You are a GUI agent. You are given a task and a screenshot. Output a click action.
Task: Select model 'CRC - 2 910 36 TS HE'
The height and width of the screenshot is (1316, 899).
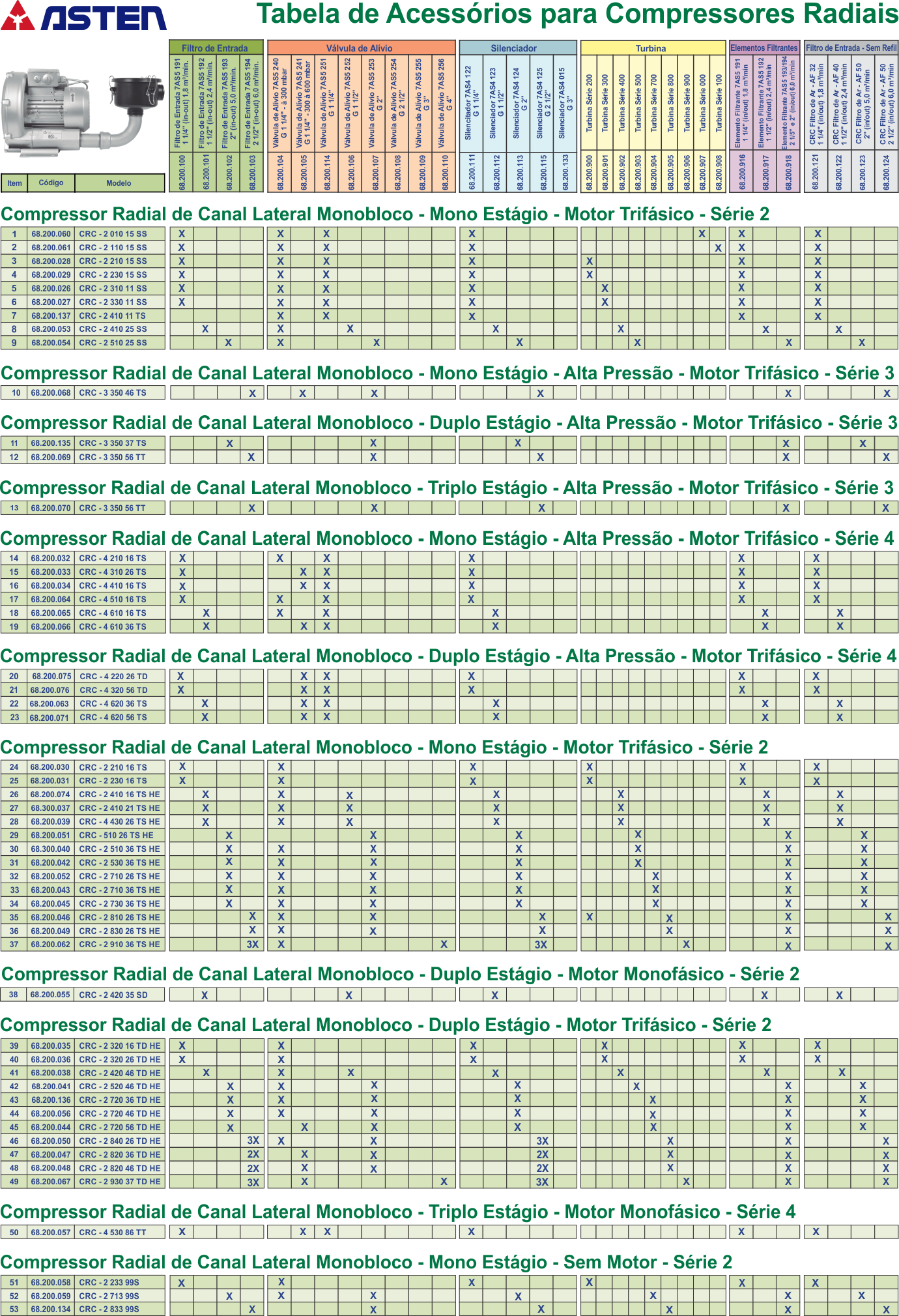tap(119, 944)
